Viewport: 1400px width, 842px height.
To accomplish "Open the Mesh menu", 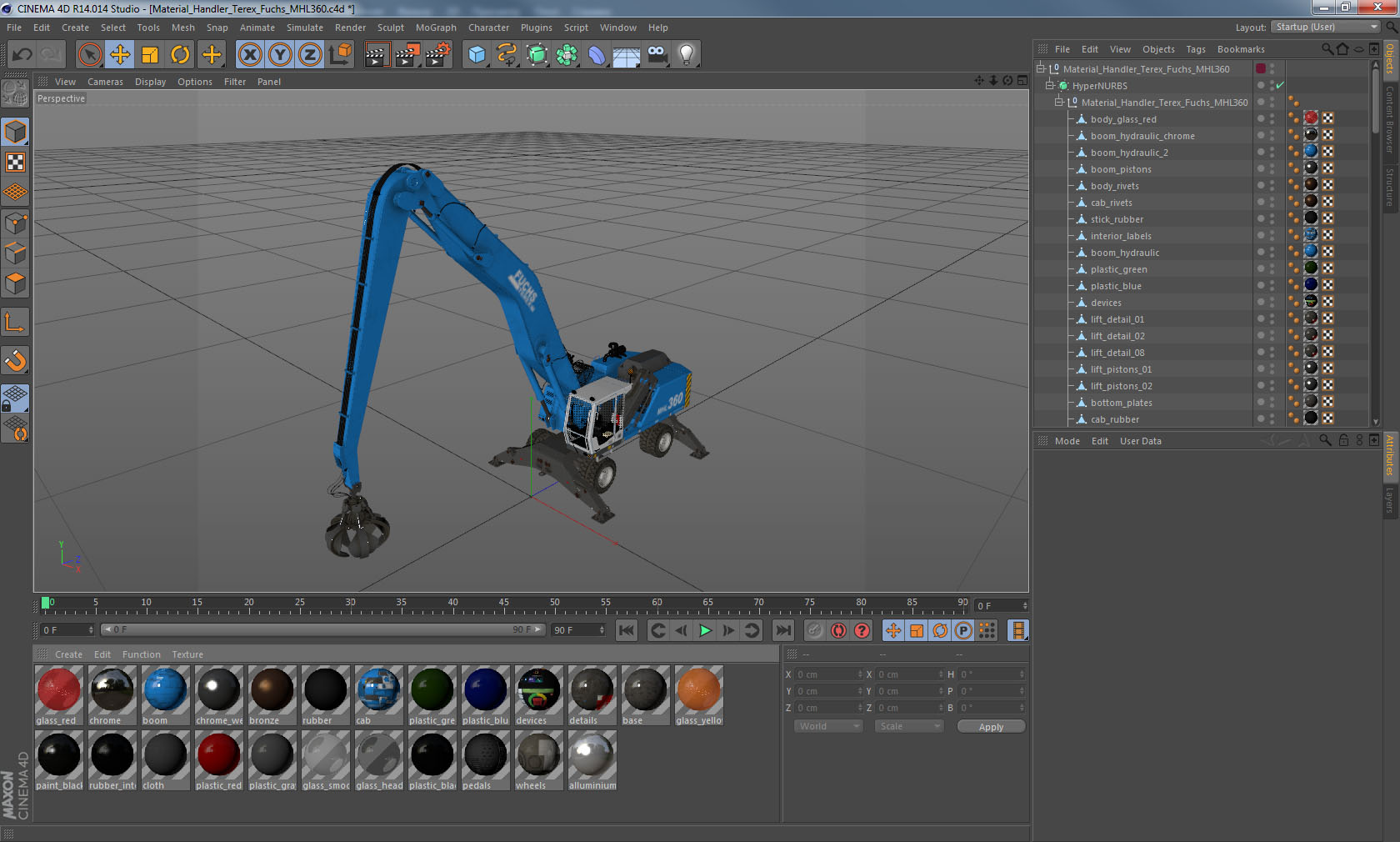I will tap(183, 28).
